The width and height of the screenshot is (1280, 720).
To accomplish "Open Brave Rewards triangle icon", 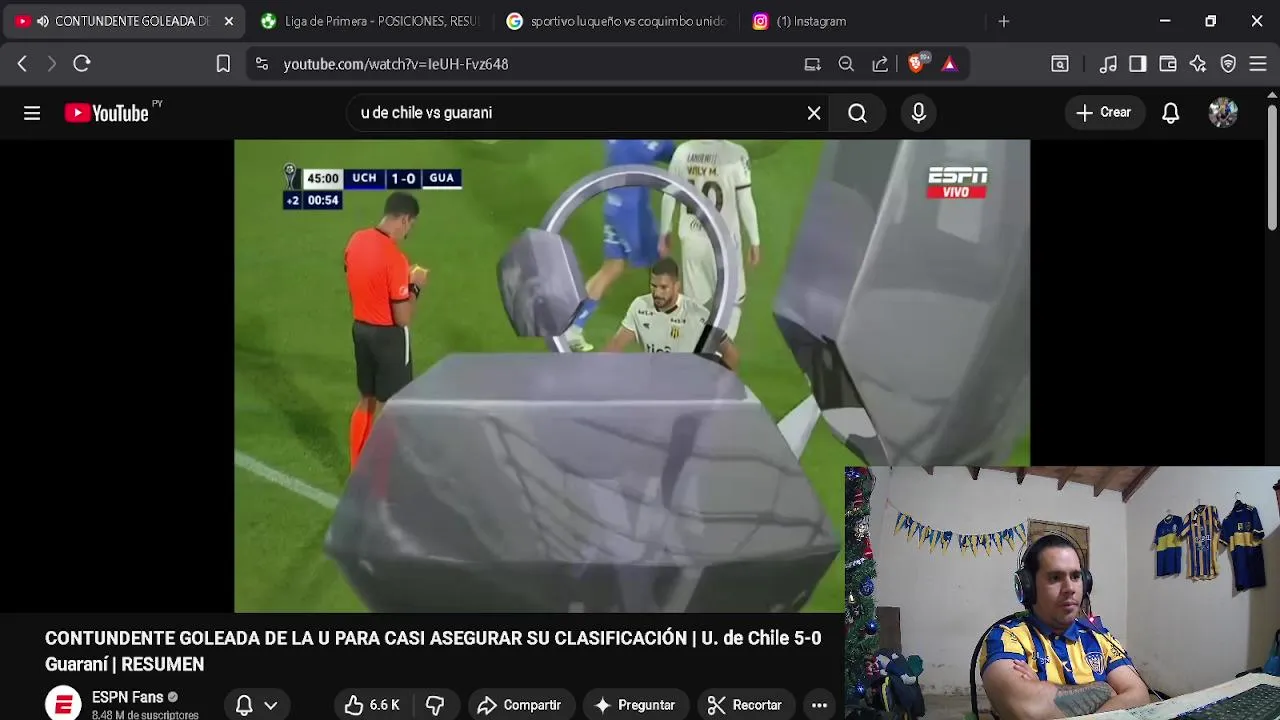I will pyautogui.click(x=949, y=64).
